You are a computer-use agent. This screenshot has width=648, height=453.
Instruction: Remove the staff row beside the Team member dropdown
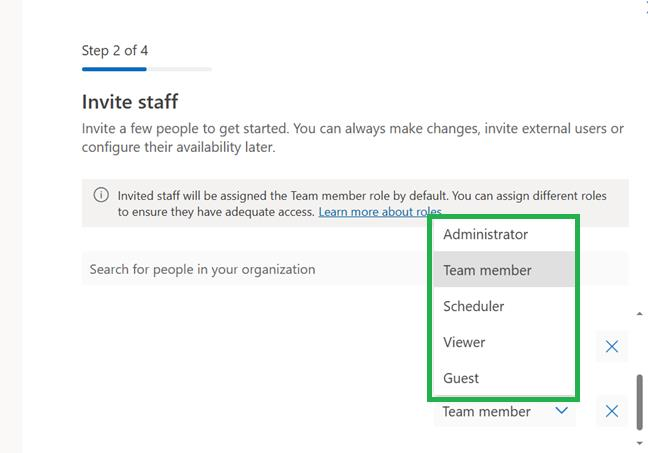point(612,411)
